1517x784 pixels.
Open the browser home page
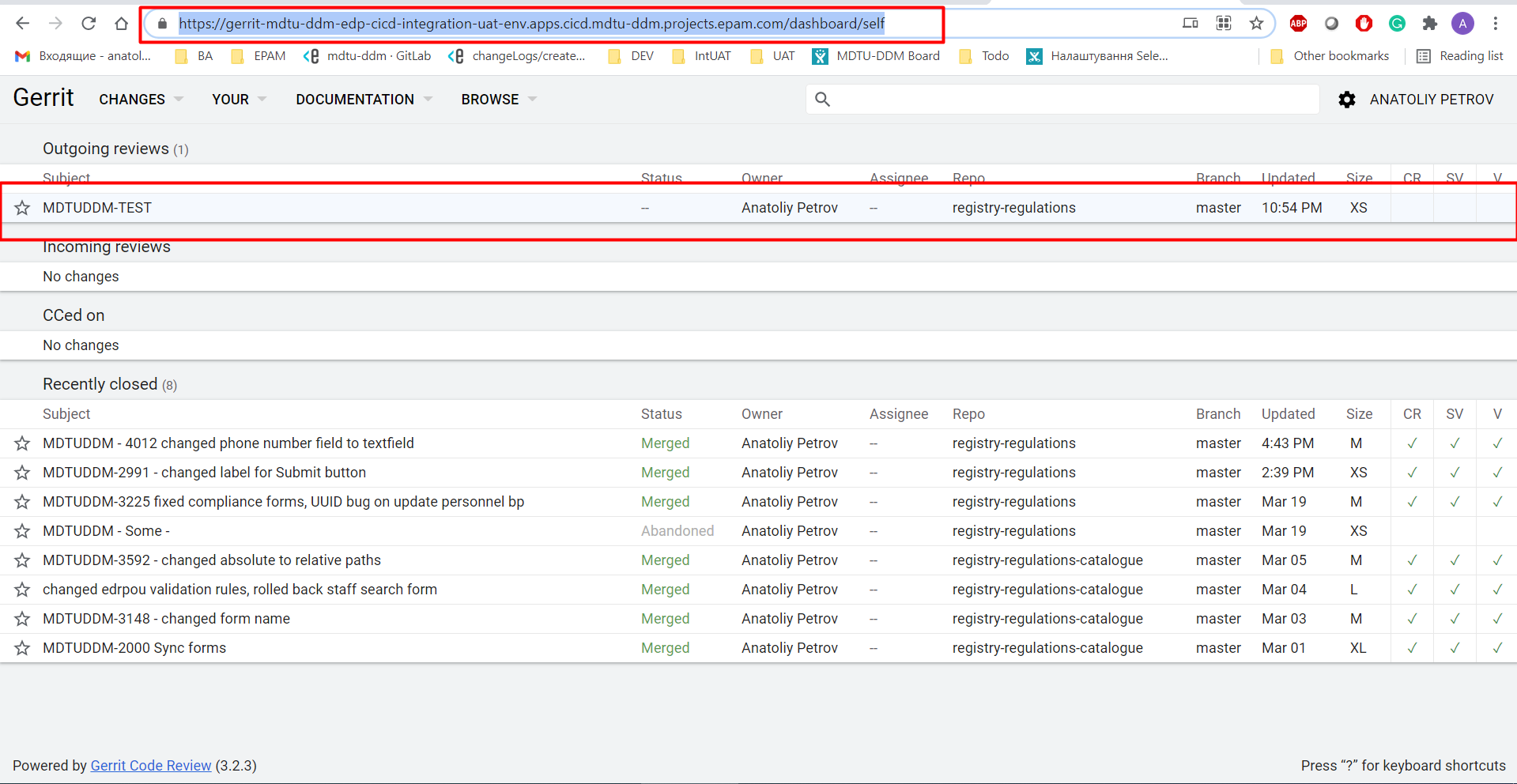point(121,24)
